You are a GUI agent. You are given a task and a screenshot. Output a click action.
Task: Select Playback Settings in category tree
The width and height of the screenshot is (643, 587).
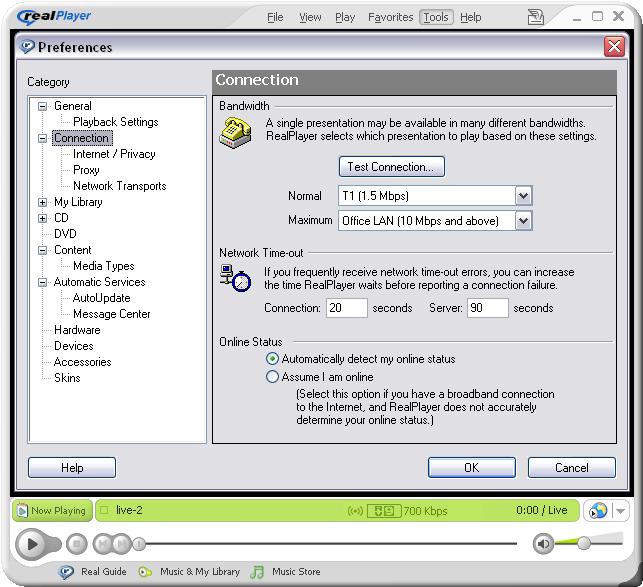116,122
